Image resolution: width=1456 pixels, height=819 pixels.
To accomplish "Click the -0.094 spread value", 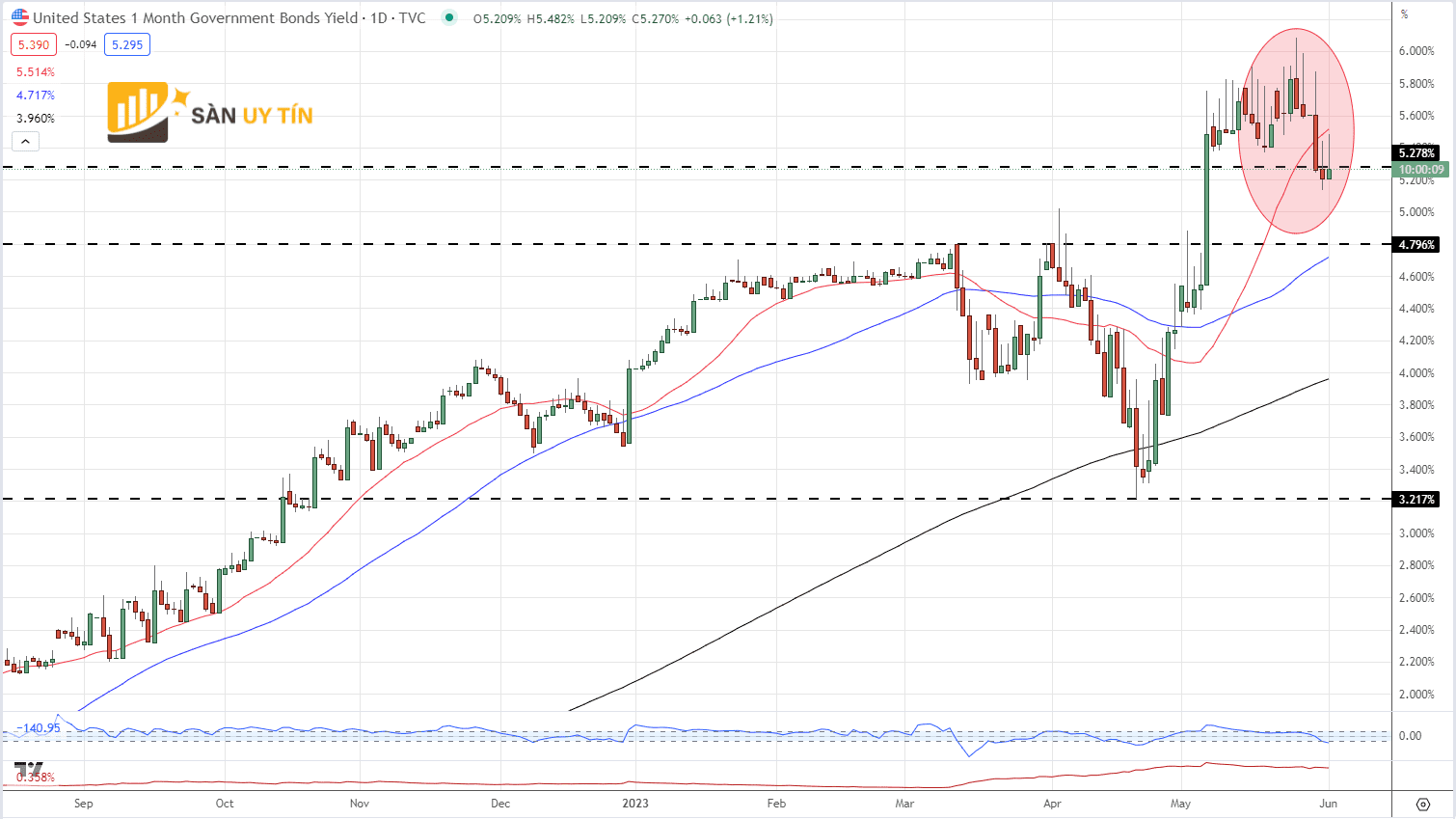I will pyautogui.click(x=81, y=44).
